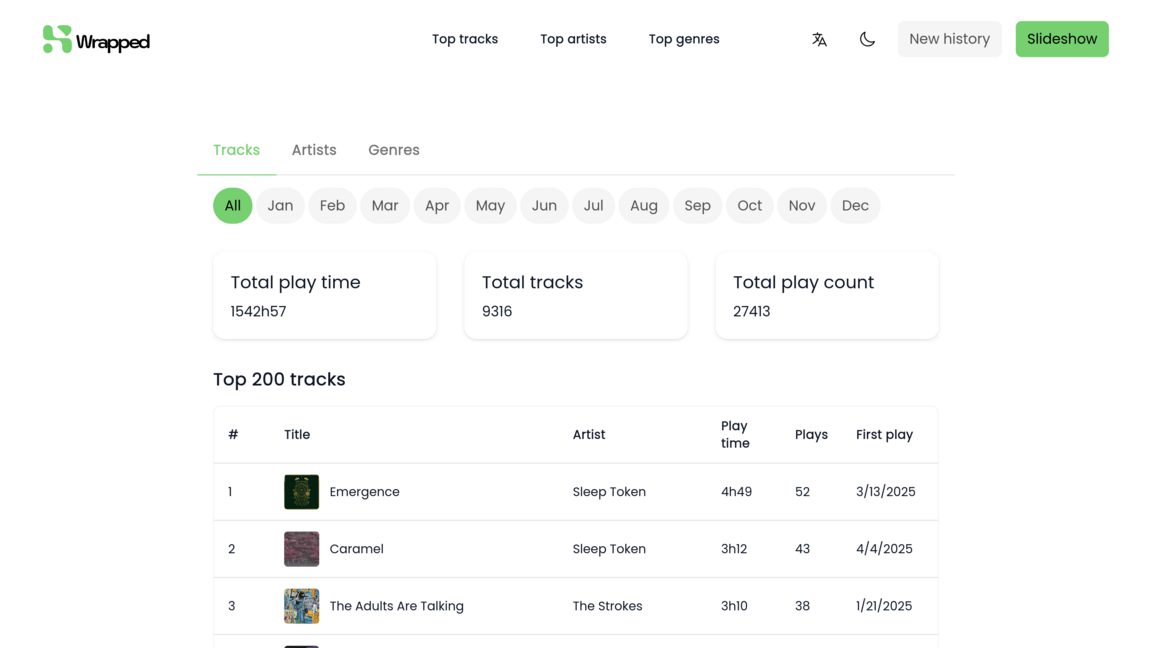1152x648 pixels.
Task: Toggle dark mode with moon icon
Action: click(x=867, y=39)
